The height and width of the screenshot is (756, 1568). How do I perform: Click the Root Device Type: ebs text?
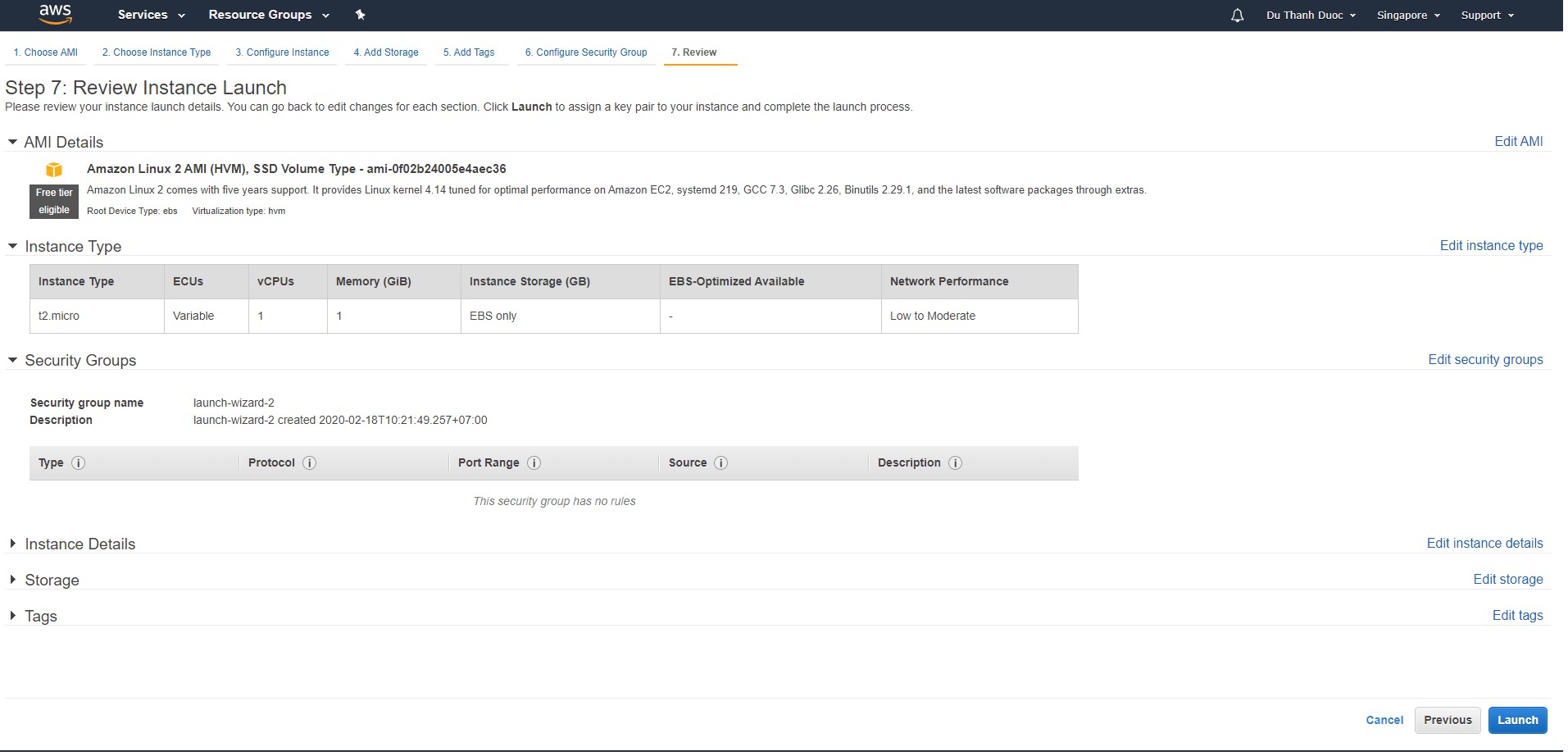pos(132,212)
